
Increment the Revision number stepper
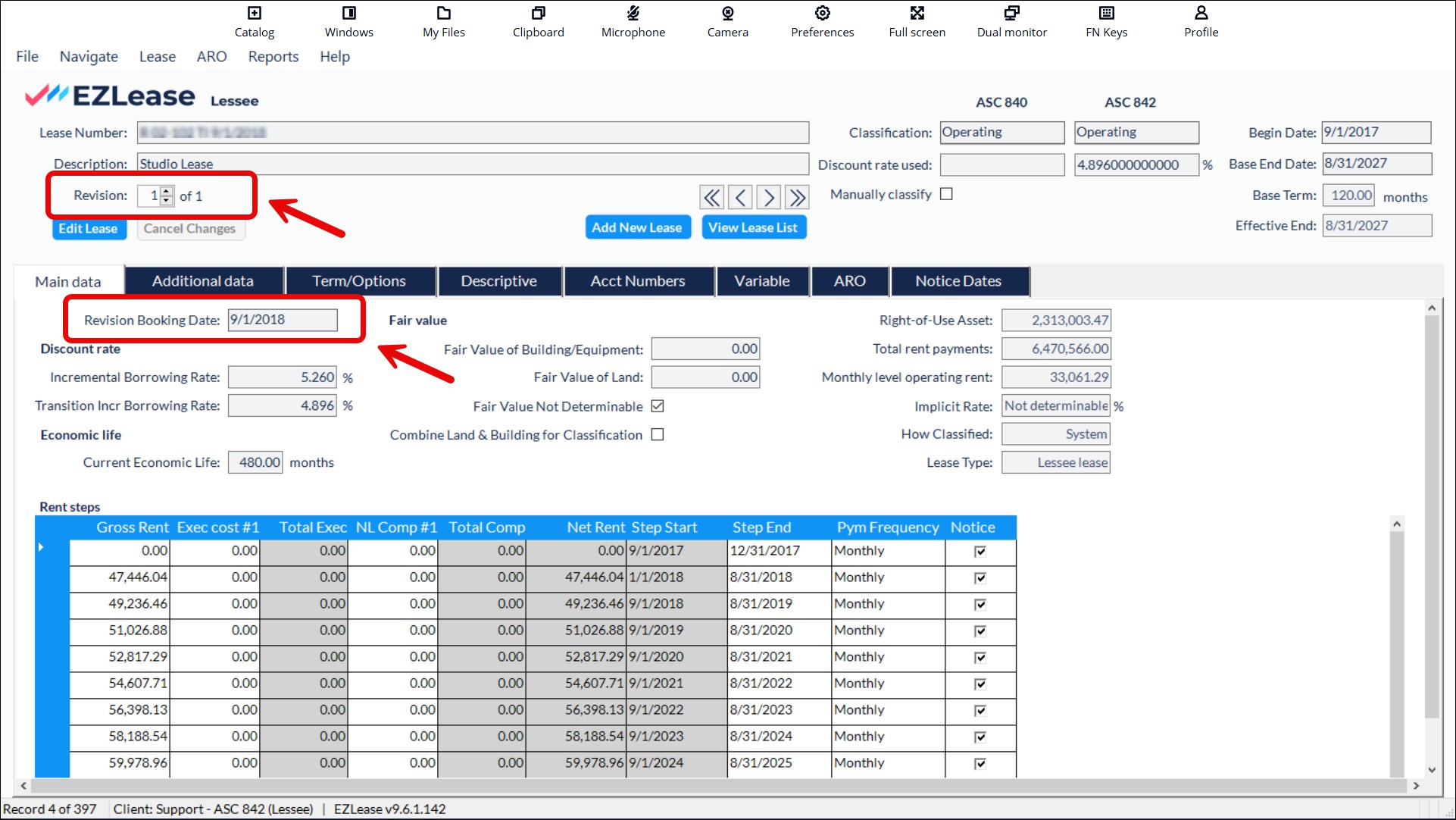(x=167, y=191)
